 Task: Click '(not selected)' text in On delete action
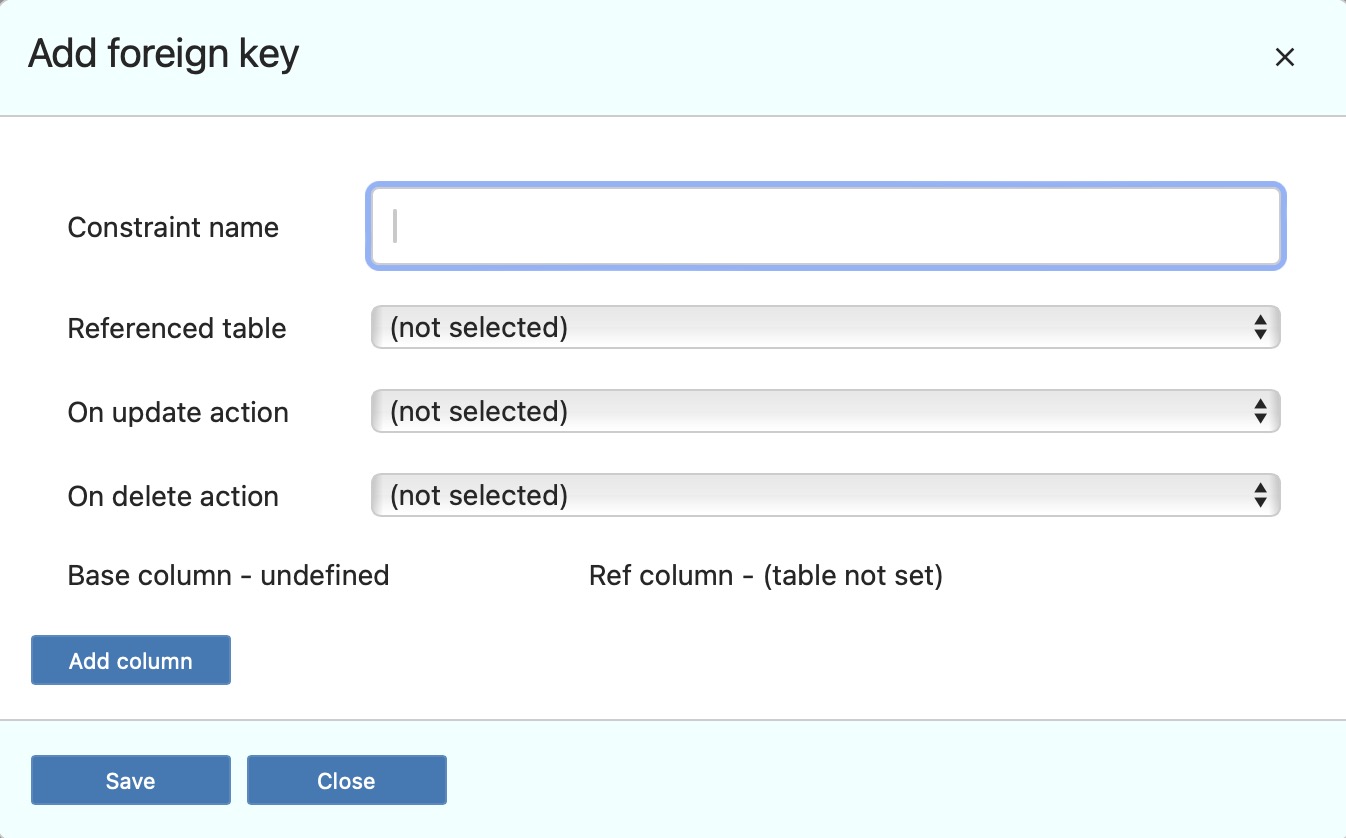(479, 496)
